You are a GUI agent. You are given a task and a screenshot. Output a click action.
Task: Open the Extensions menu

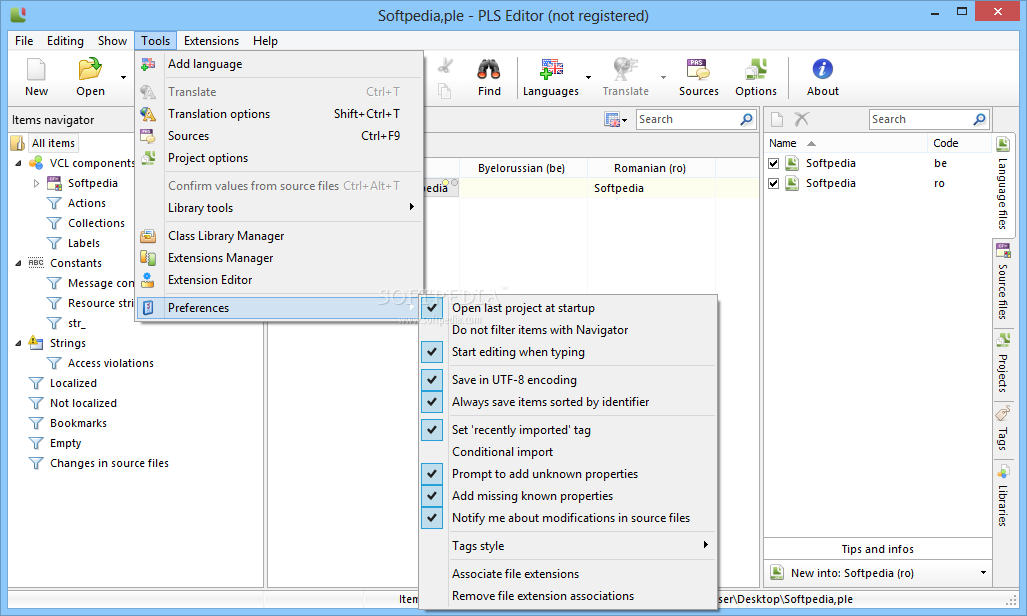(211, 41)
